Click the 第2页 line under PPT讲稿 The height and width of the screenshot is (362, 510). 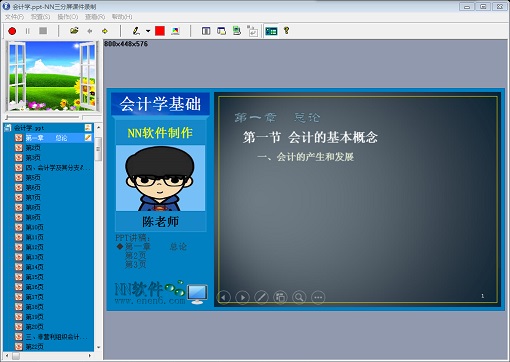coord(135,256)
